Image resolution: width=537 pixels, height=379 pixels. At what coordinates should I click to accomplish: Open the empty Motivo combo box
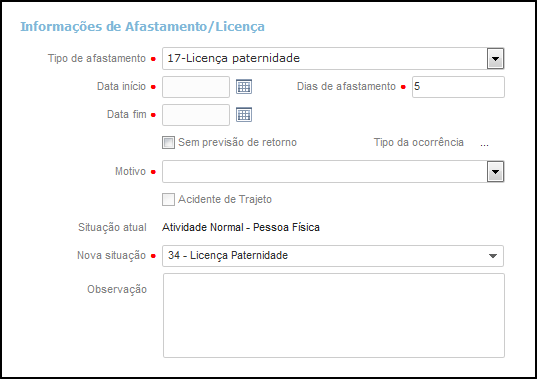pos(333,171)
